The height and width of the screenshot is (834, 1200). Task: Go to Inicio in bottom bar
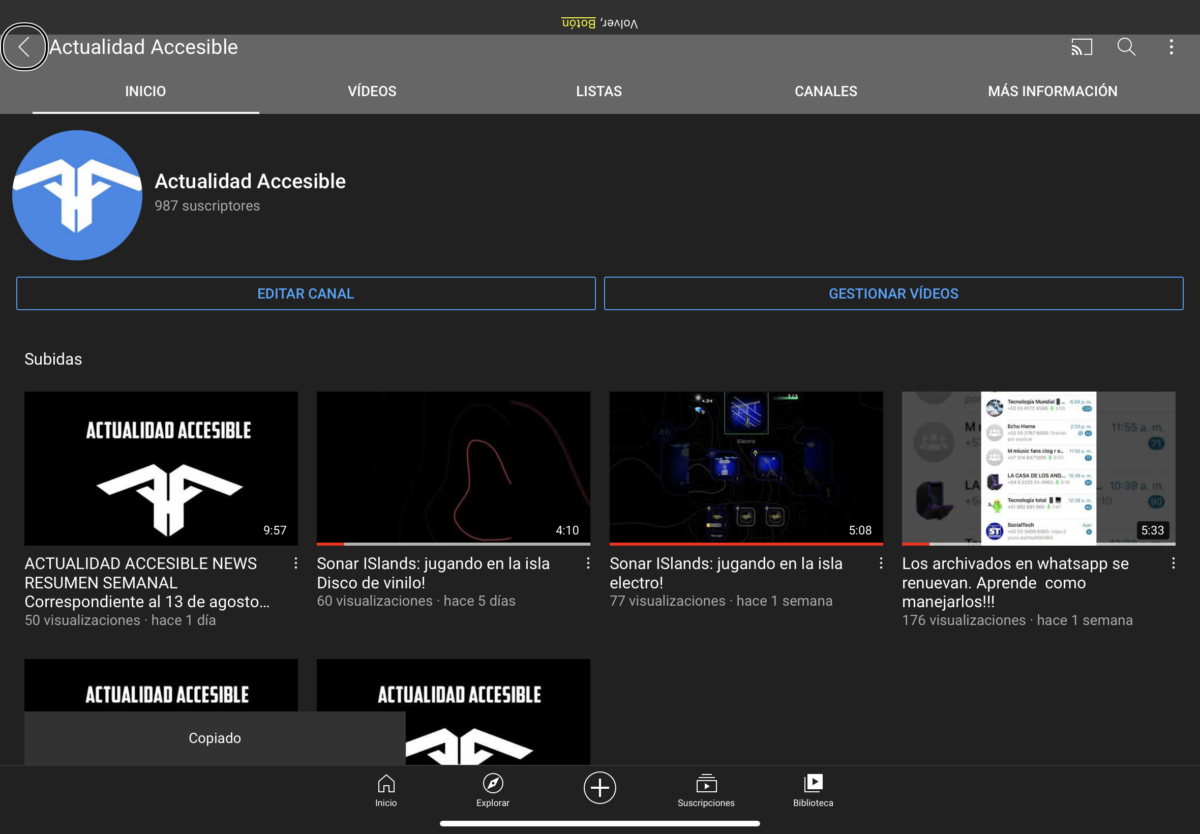point(386,790)
